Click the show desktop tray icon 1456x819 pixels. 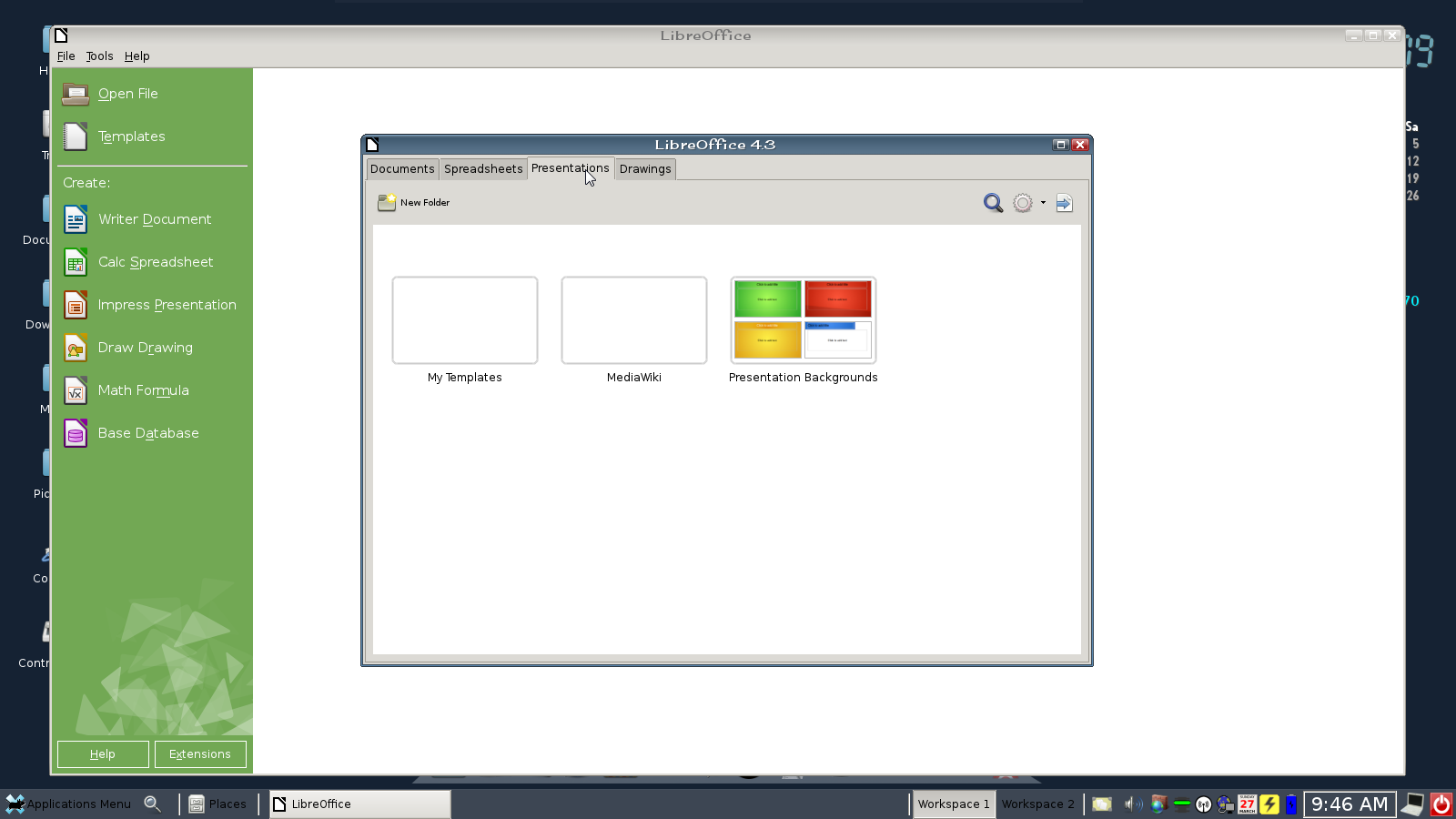1102,804
